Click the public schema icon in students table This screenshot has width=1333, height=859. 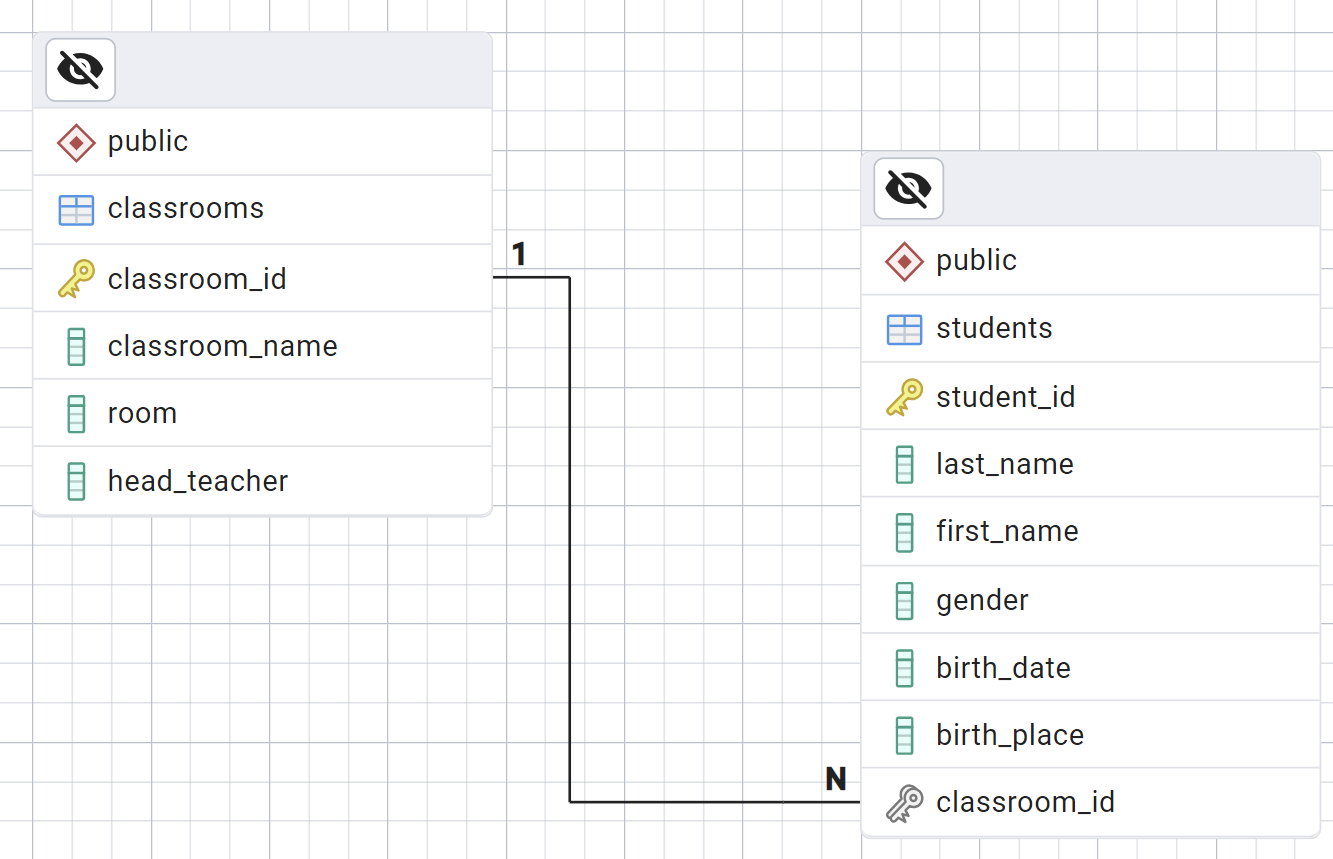click(x=904, y=261)
